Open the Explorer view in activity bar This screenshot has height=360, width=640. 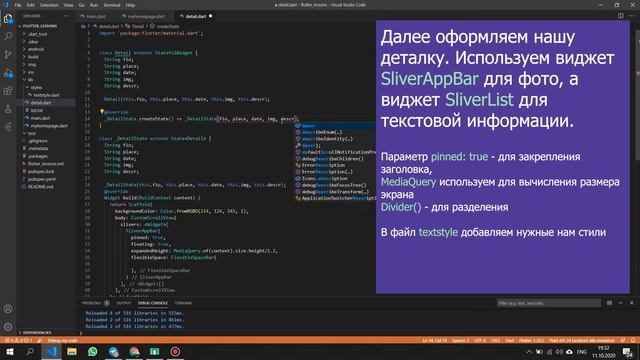coord(8,19)
